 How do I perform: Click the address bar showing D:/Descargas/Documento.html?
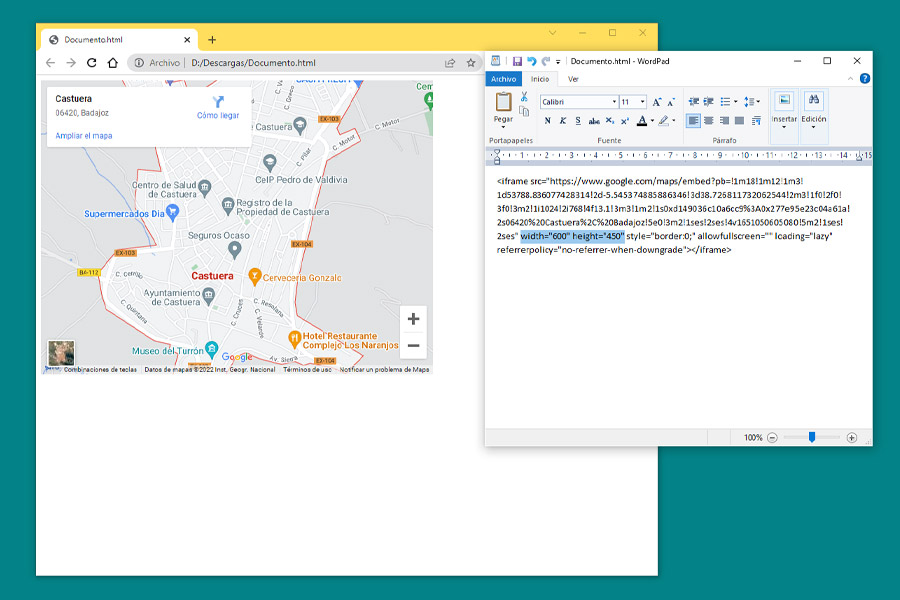(253, 63)
